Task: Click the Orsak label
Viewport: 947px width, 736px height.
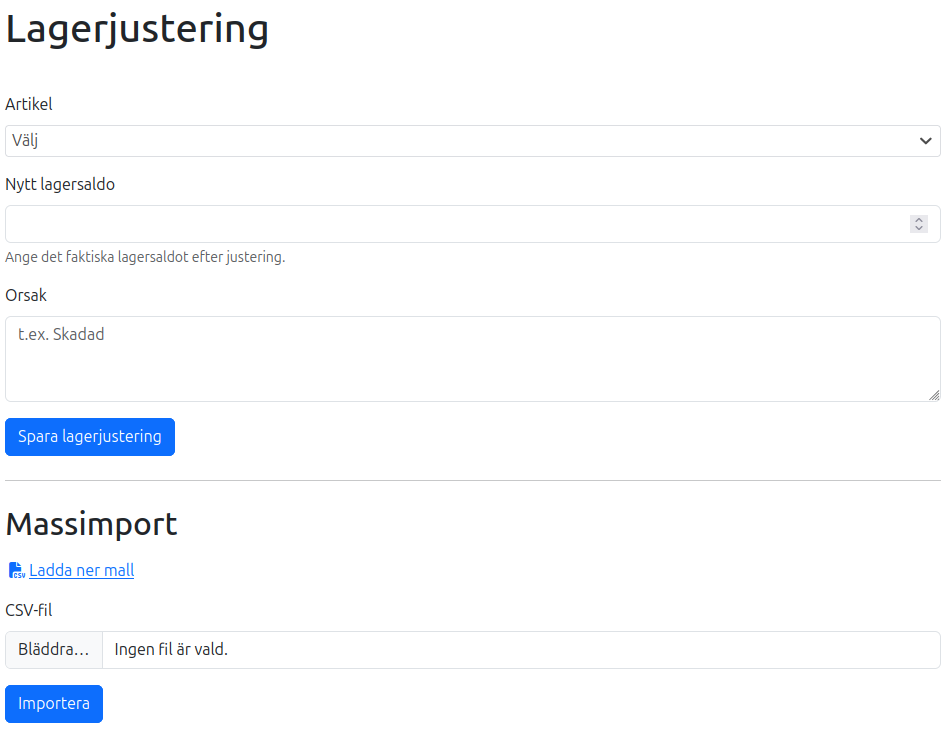Action: pos(26,295)
